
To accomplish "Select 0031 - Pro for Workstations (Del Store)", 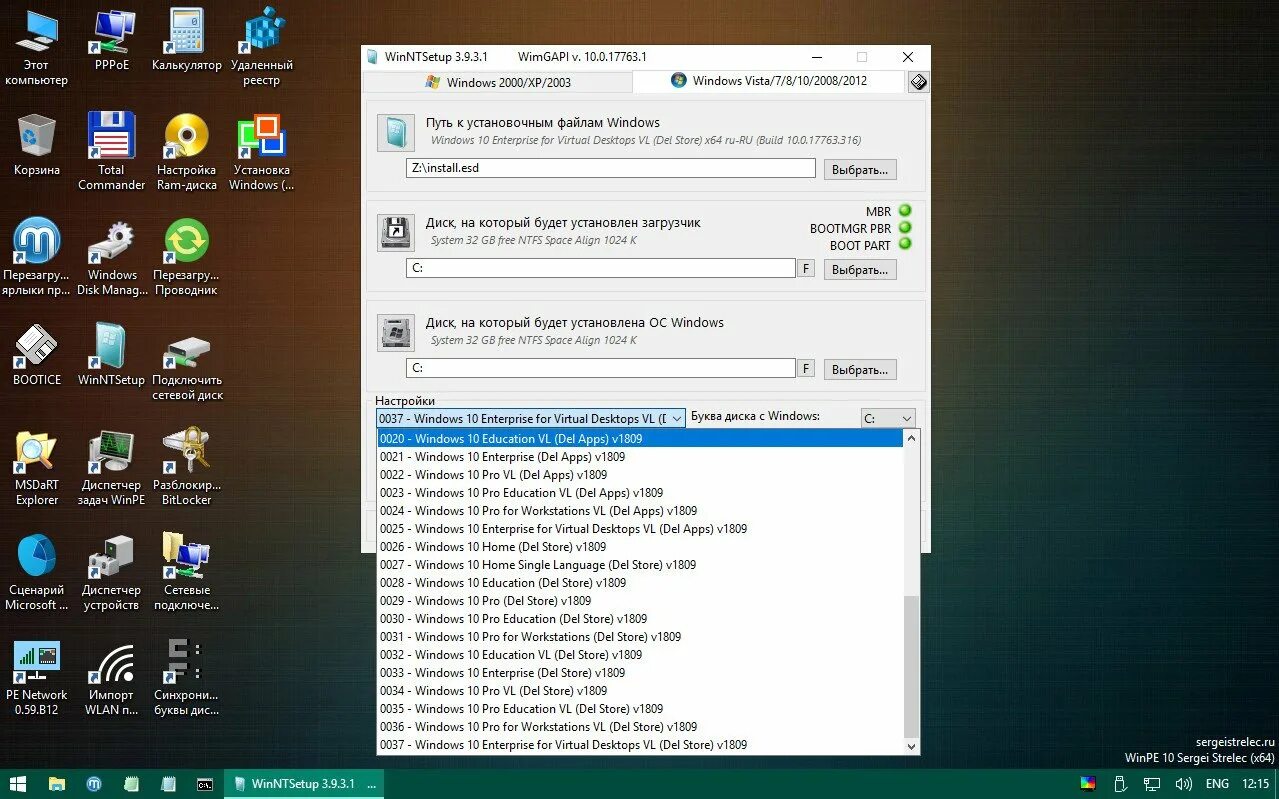I will [x=639, y=636].
